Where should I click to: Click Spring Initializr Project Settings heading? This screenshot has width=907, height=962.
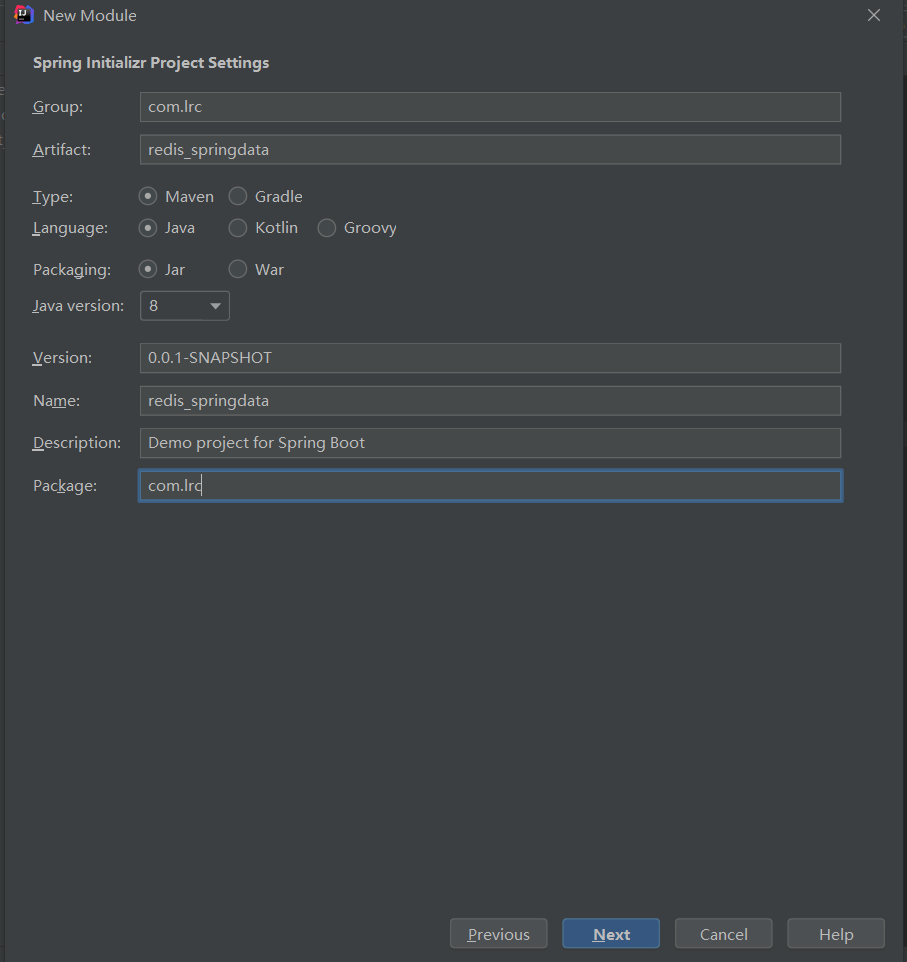click(x=151, y=63)
